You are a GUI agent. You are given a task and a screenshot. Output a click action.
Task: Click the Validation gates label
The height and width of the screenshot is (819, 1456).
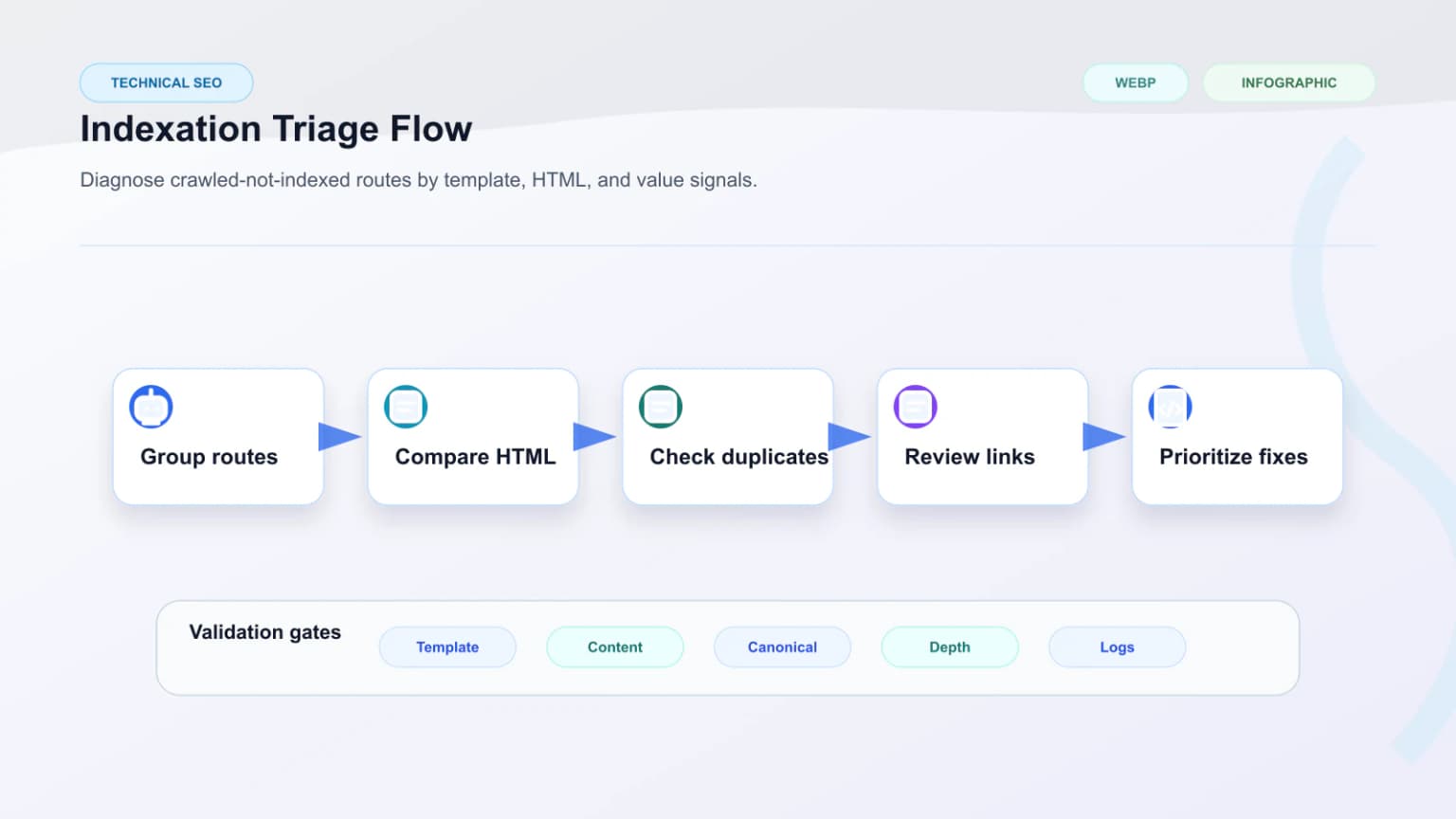tap(264, 632)
